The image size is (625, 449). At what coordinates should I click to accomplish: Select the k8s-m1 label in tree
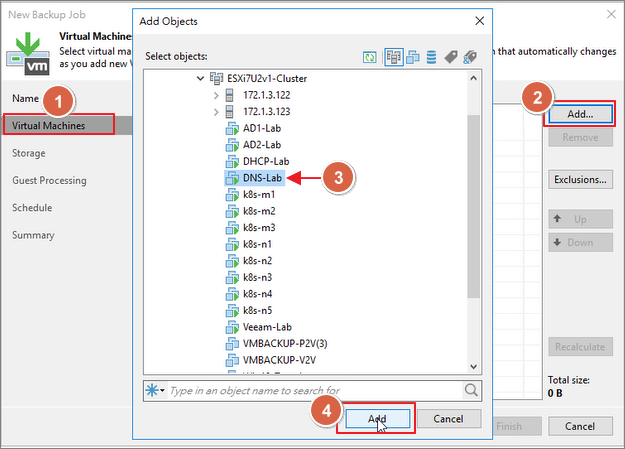(259, 195)
